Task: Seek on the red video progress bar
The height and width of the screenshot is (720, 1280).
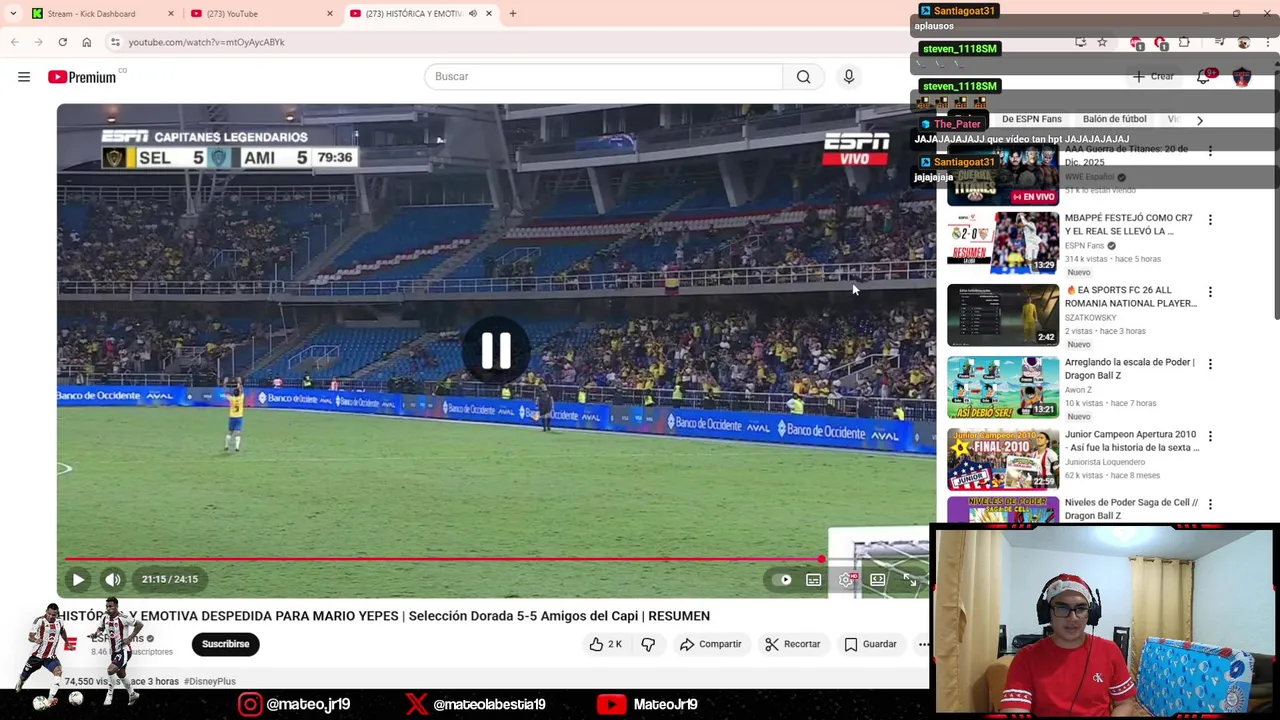Action: pos(496,559)
